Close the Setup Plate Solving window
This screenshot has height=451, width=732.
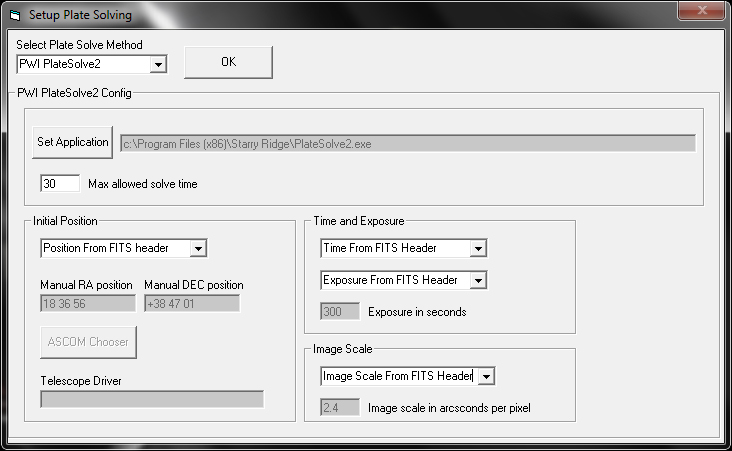(x=702, y=10)
